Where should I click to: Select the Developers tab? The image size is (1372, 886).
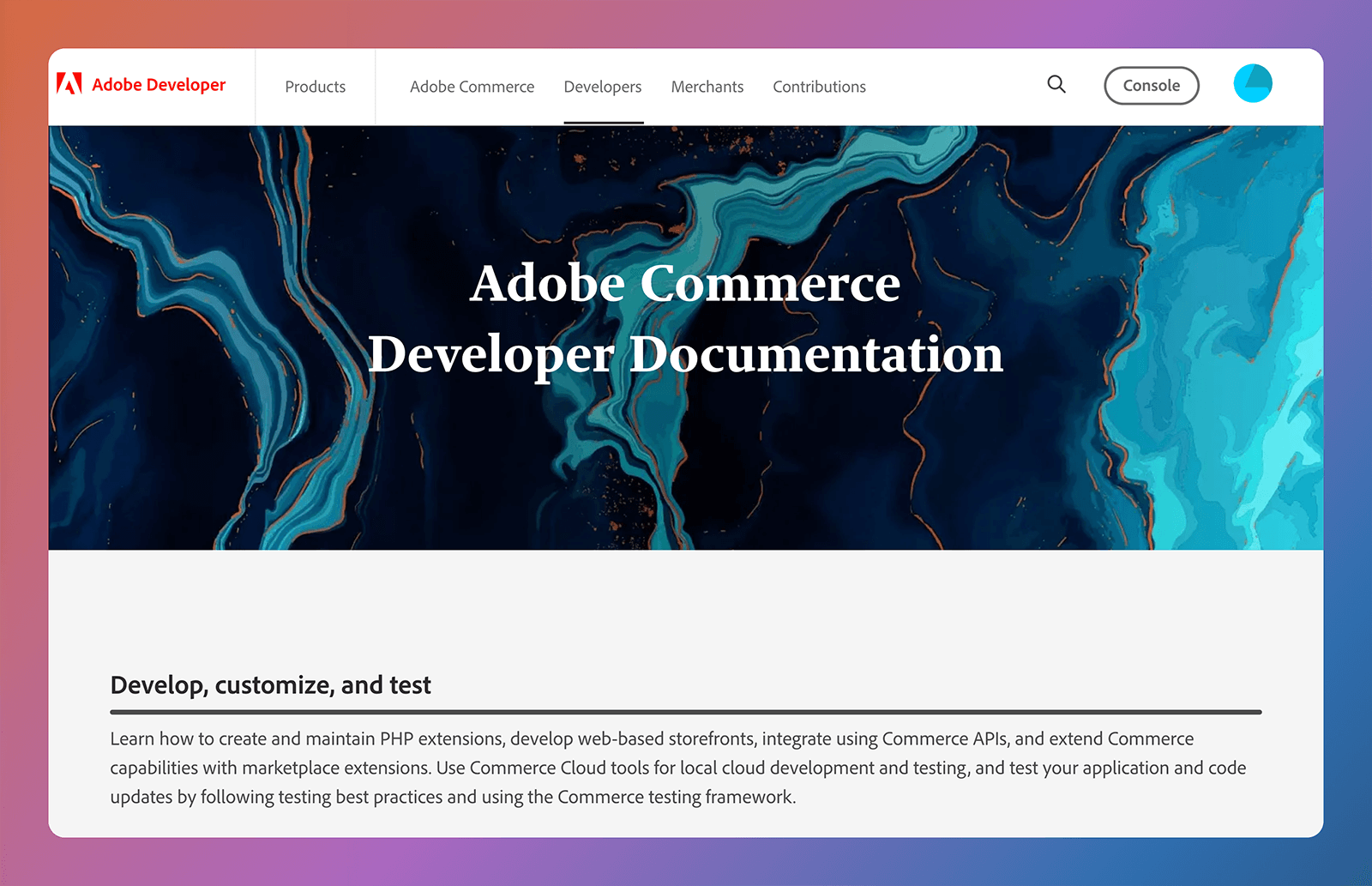[x=603, y=87]
